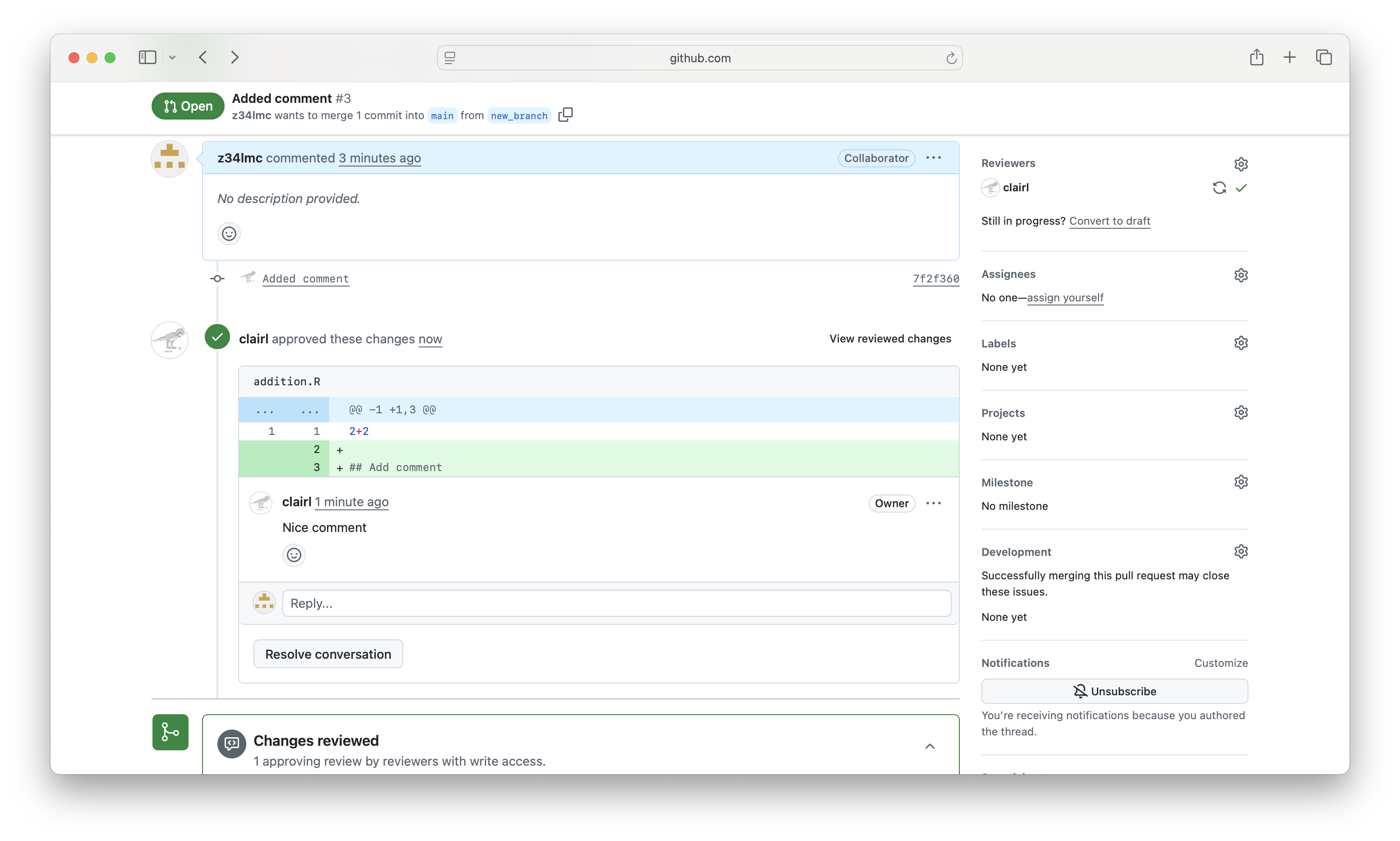Add reaction to PR description
The width and height of the screenshot is (1400, 841).
[229, 233]
